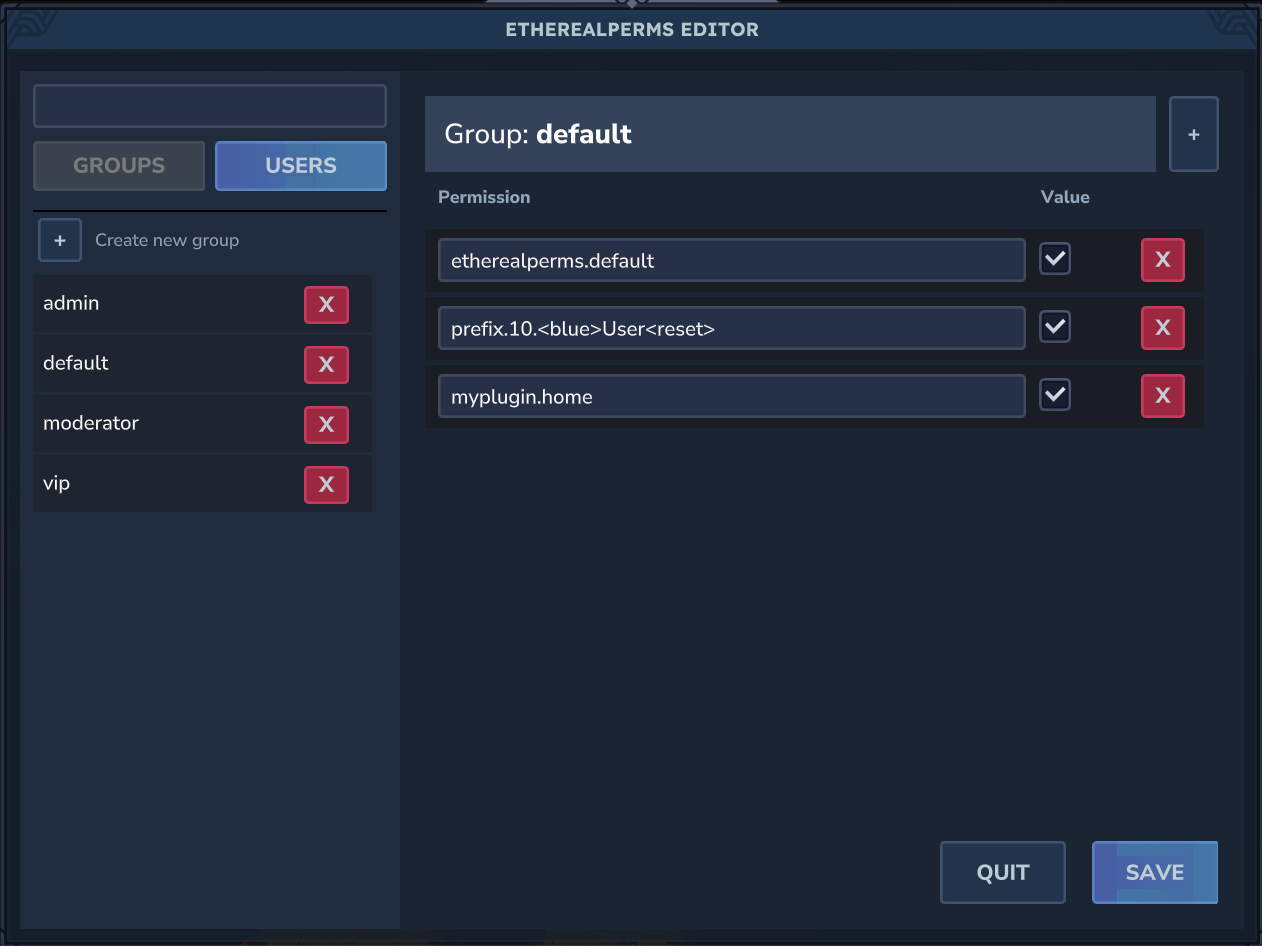Switch to the GROUPS tab
1262x946 pixels.
(118, 165)
